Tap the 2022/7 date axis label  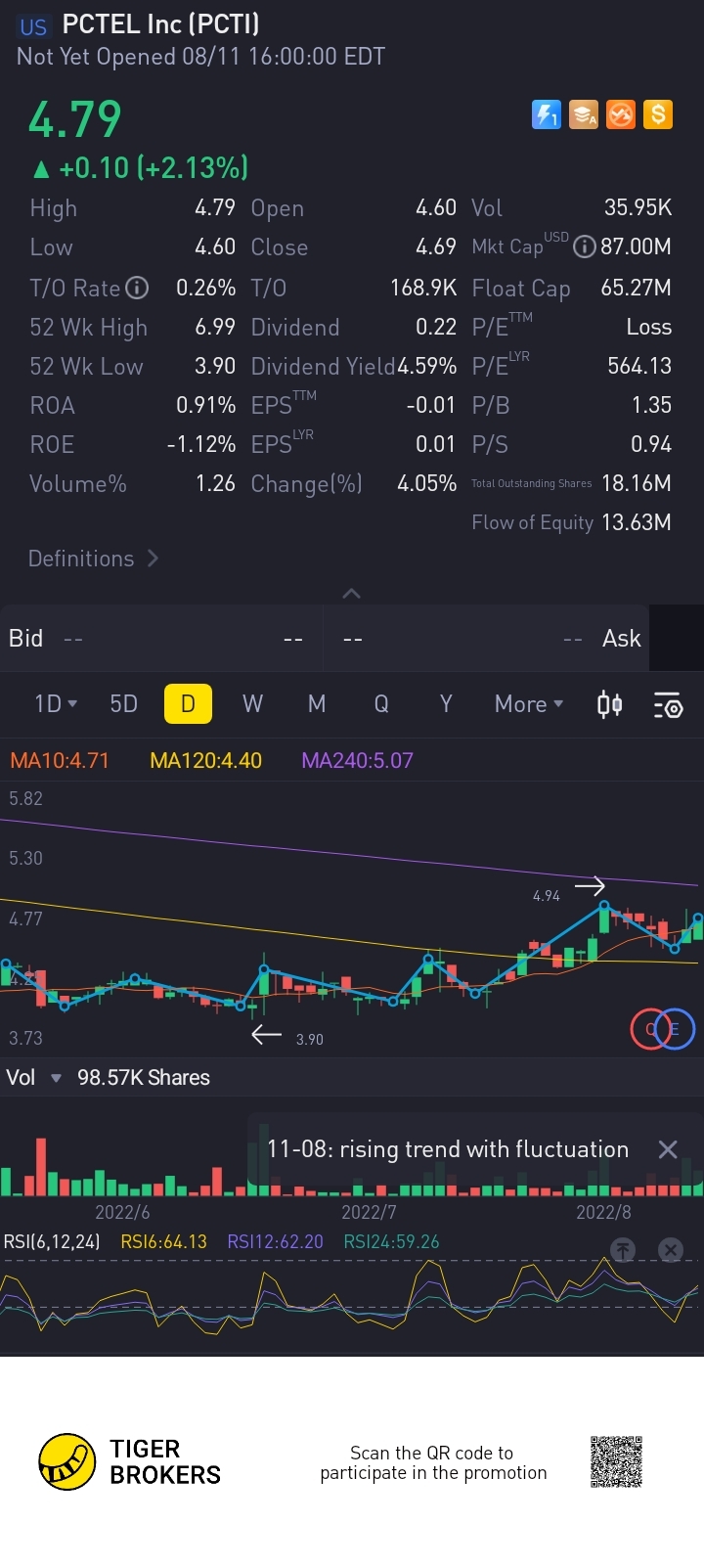[369, 1213]
